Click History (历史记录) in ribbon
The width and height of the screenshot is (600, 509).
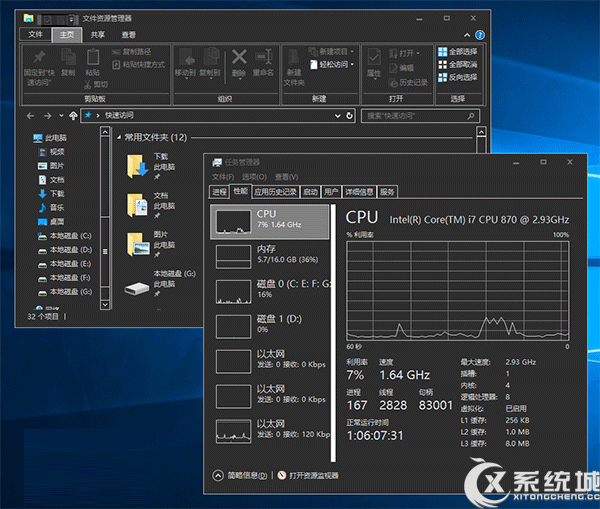point(408,82)
